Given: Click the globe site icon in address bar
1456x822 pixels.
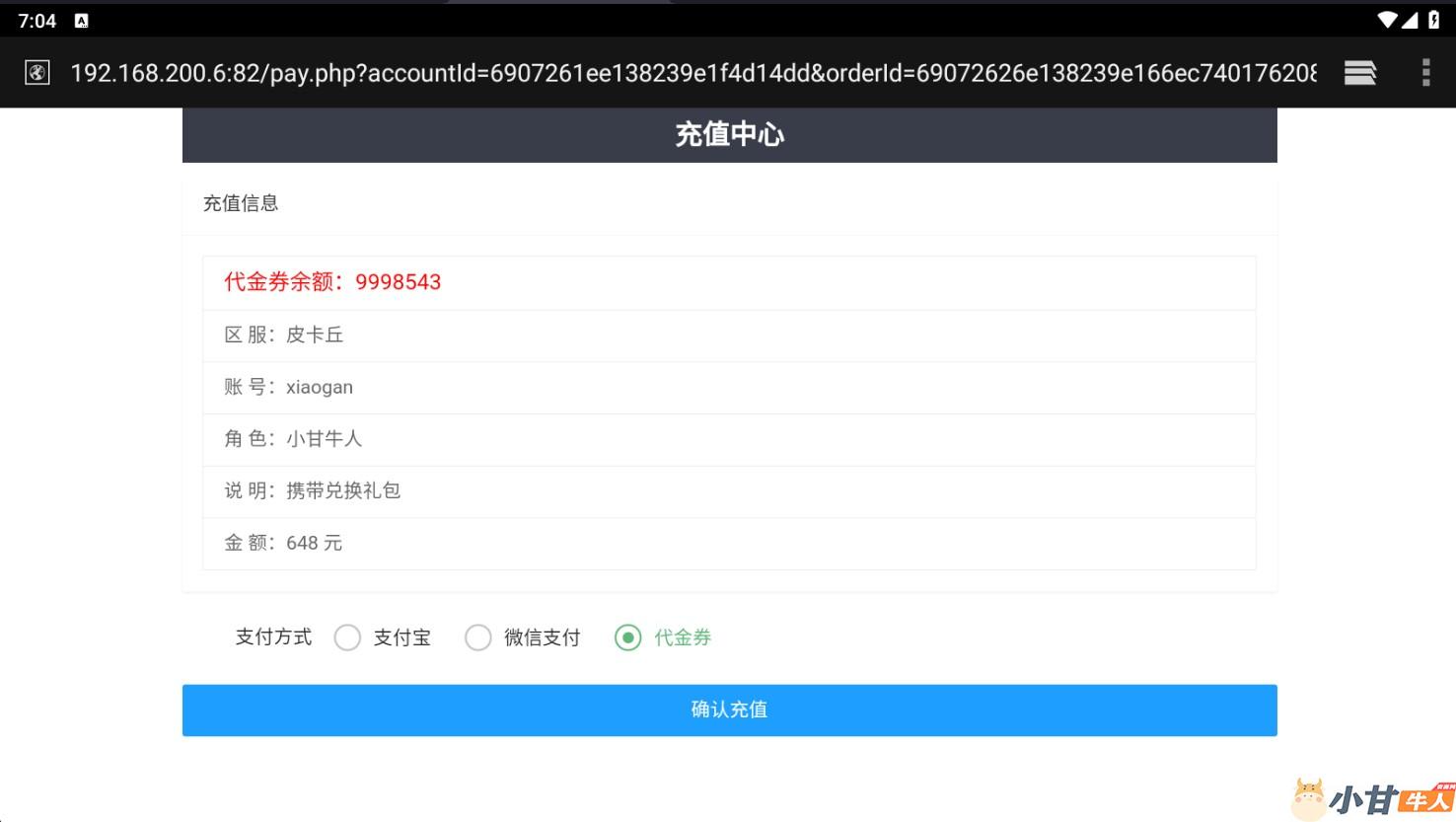Looking at the screenshot, I should (x=37, y=73).
